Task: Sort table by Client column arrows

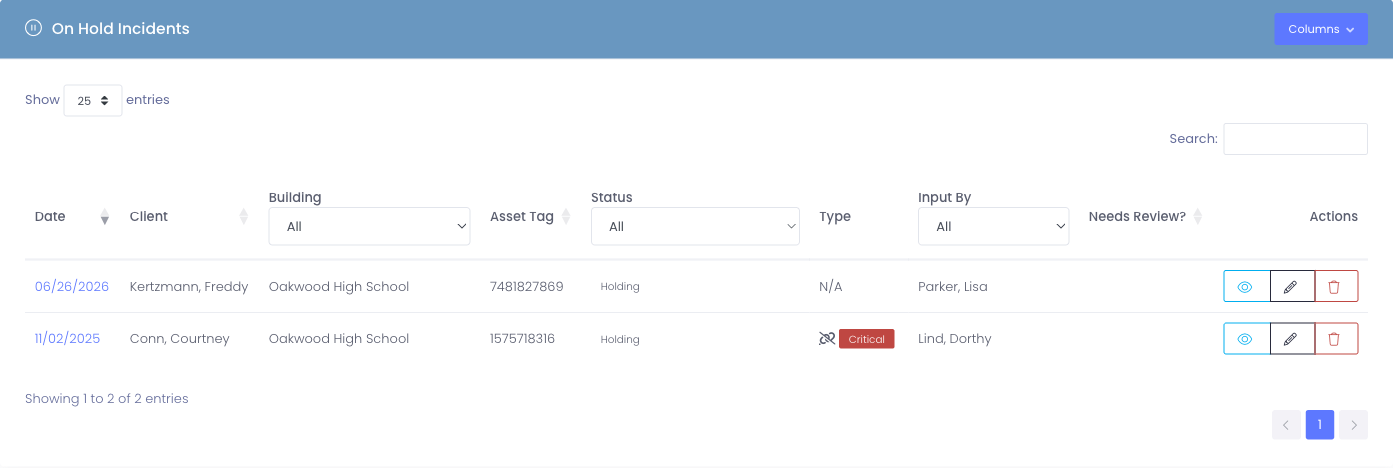Action: click(x=243, y=217)
